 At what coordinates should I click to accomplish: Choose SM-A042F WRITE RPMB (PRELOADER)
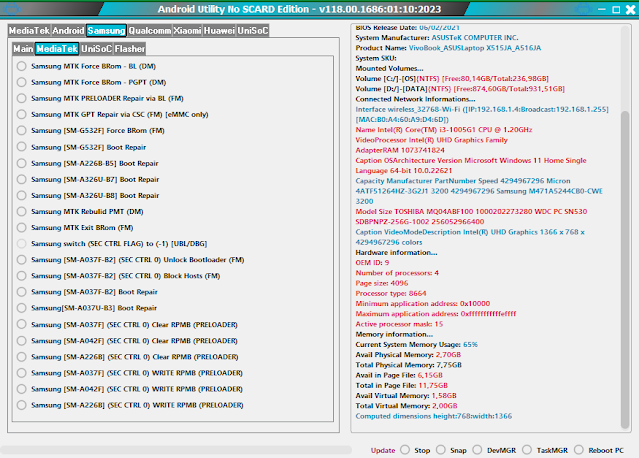(x=22, y=389)
